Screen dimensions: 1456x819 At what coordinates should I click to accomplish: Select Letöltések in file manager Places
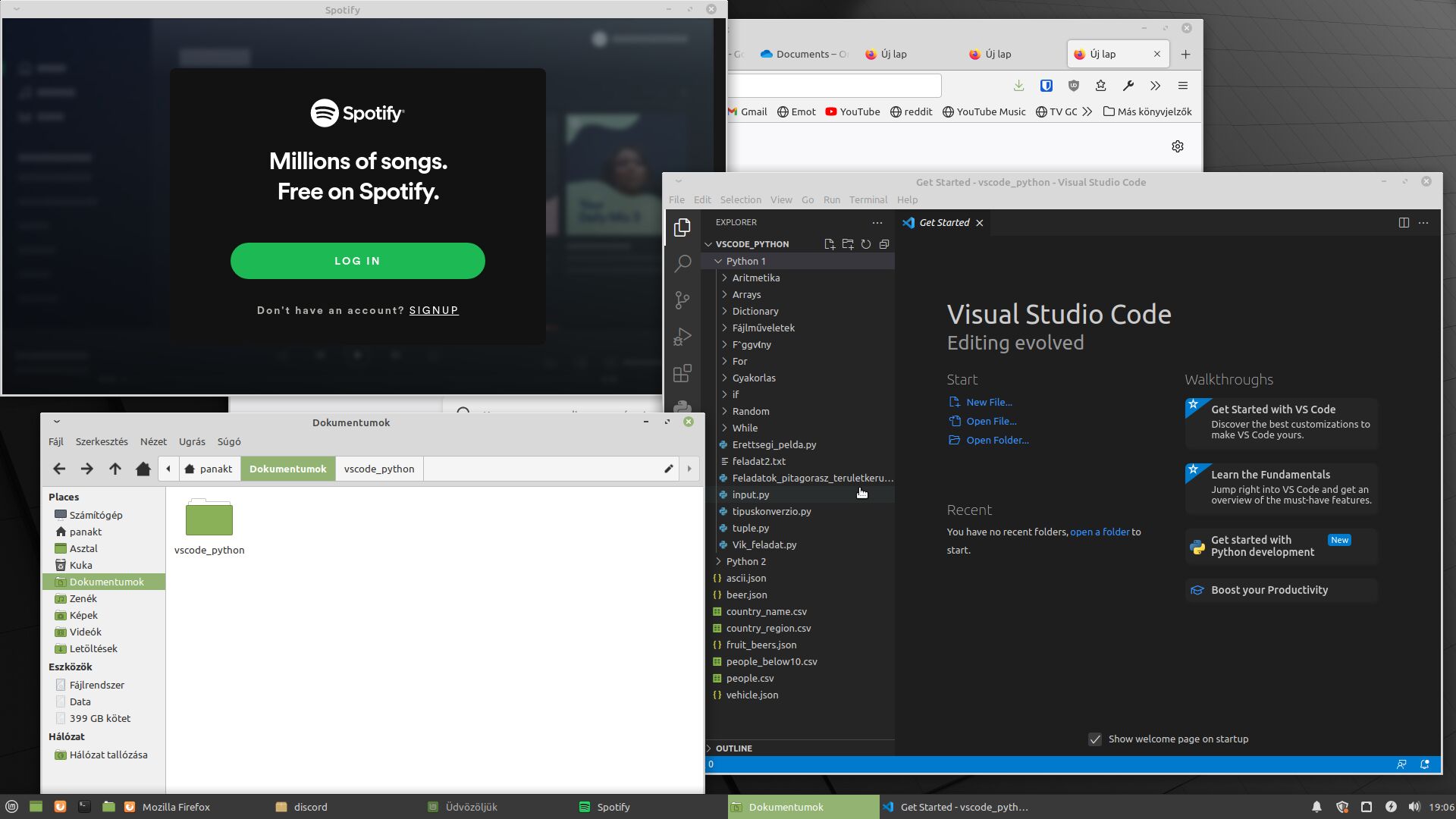pos(93,648)
